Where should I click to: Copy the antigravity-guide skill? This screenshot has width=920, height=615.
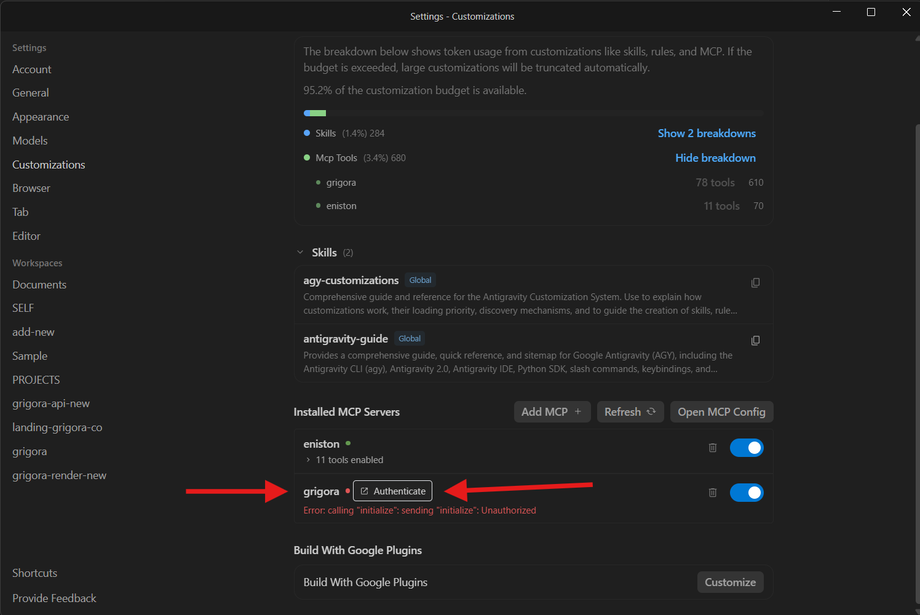(x=755, y=341)
